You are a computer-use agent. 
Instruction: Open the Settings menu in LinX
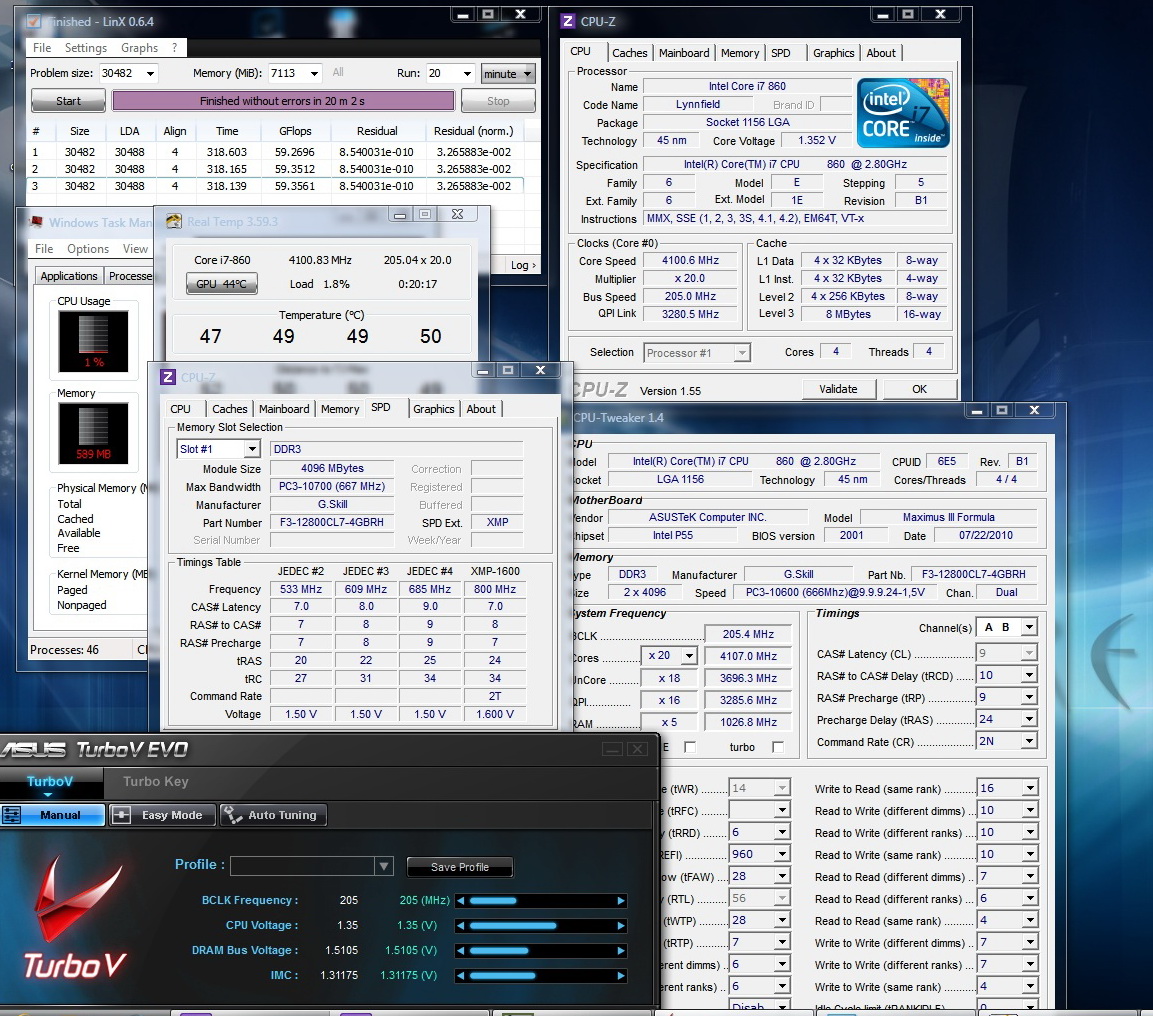click(85, 48)
